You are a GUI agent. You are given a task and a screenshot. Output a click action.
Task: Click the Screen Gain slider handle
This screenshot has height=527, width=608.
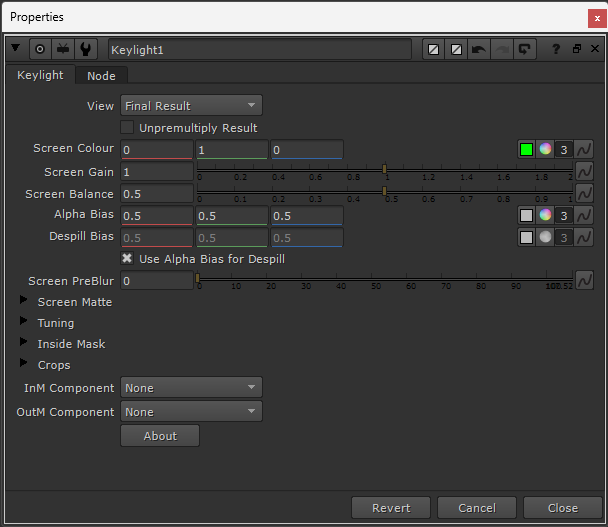[x=384, y=169]
